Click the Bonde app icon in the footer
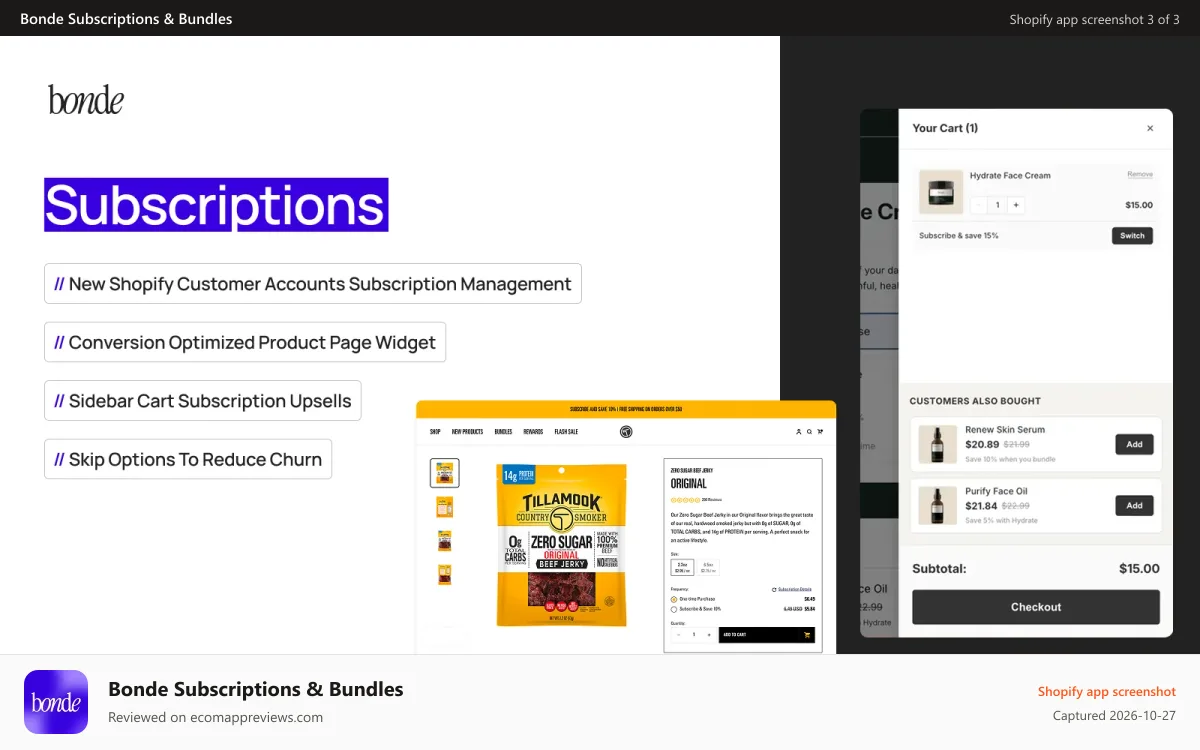 tap(56, 702)
